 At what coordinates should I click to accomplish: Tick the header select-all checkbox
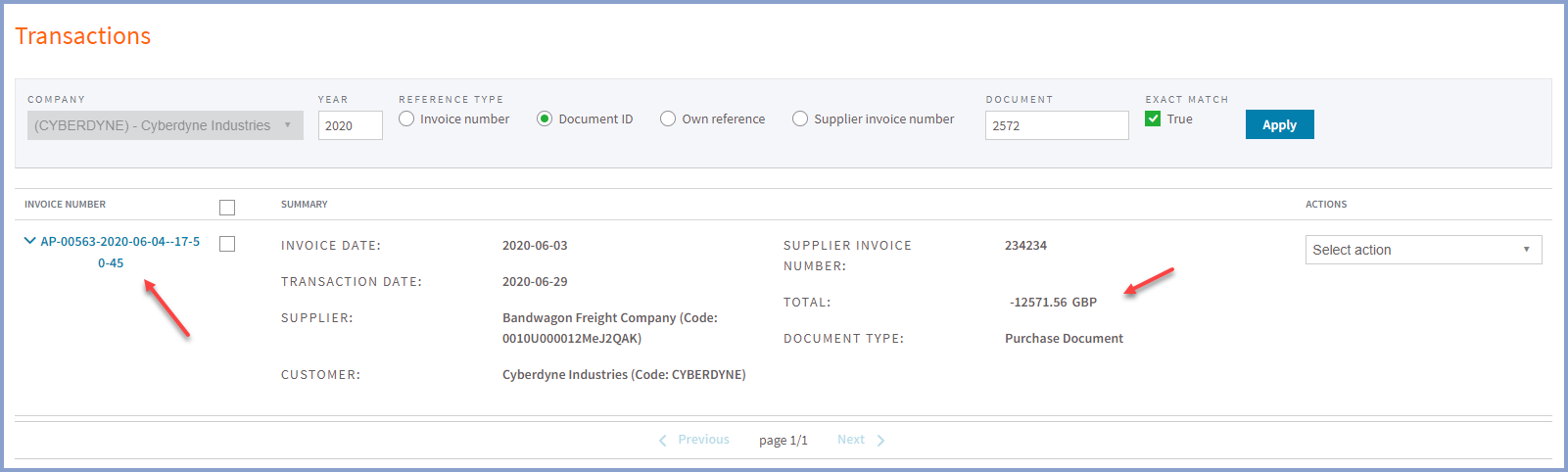pos(227,208)
